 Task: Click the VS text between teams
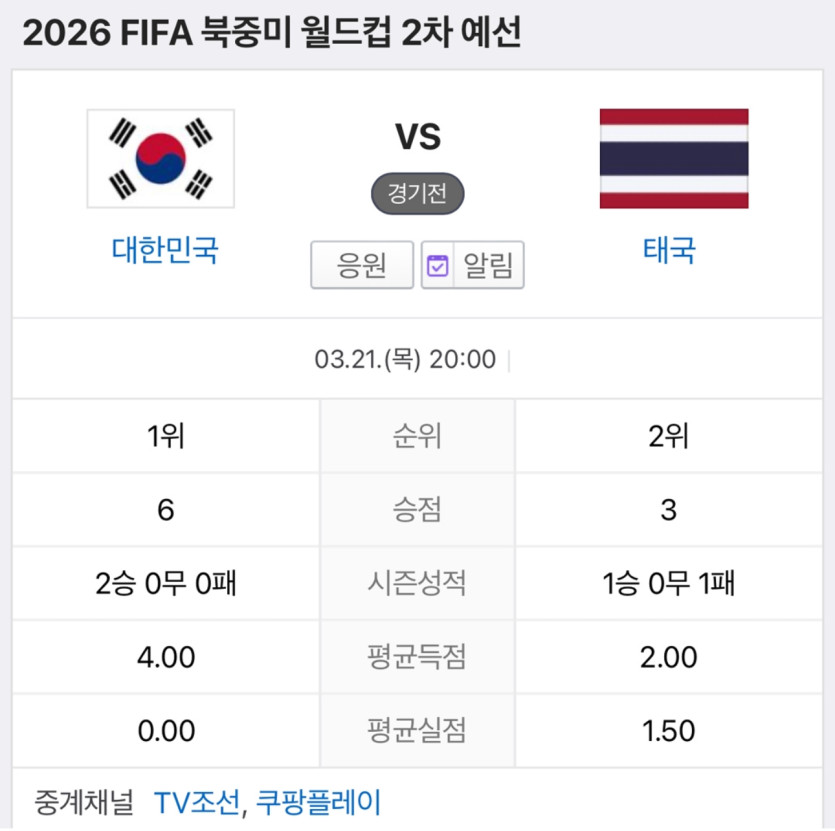pyautogui.click(x=418, y=137)
